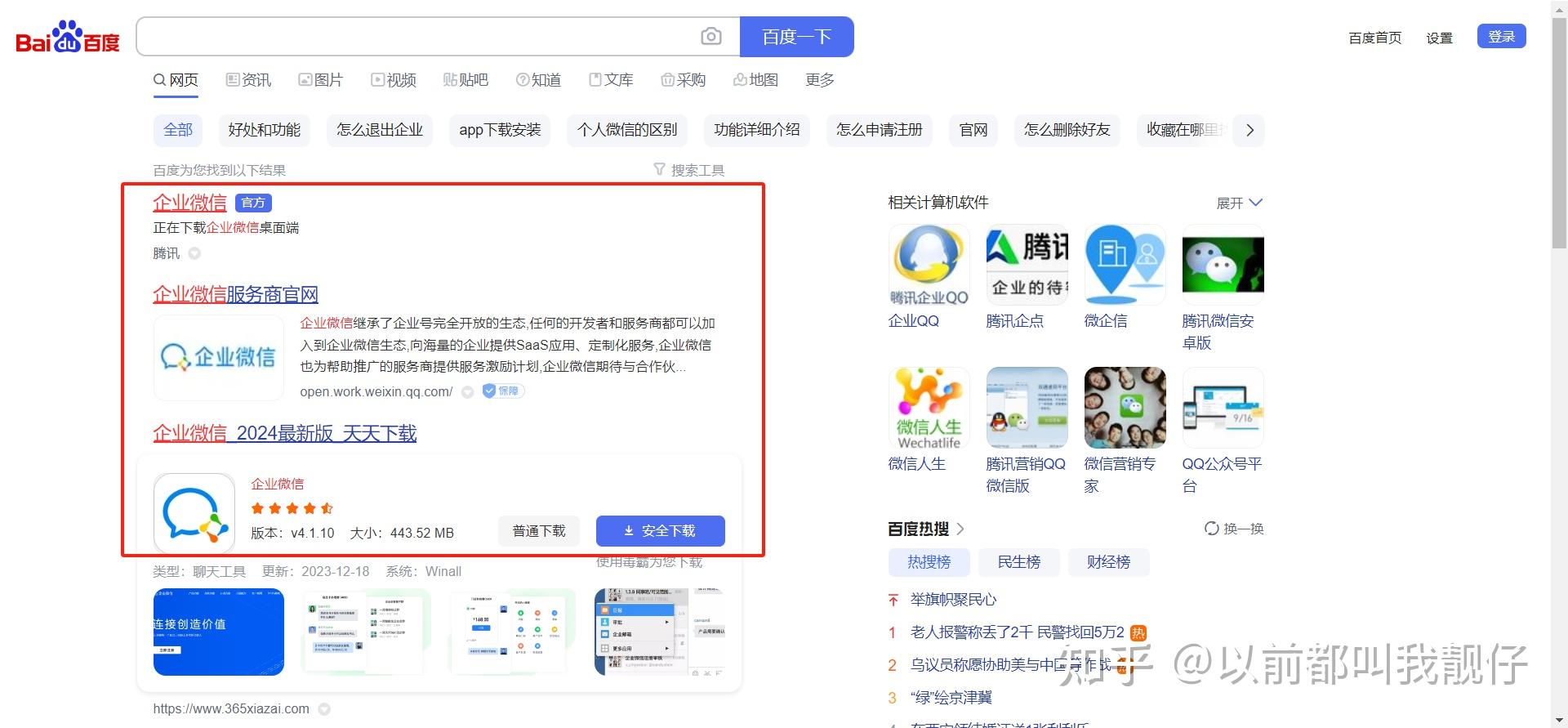
Task: Open 腾讯企点 software icon
Action: (1027, 265)
